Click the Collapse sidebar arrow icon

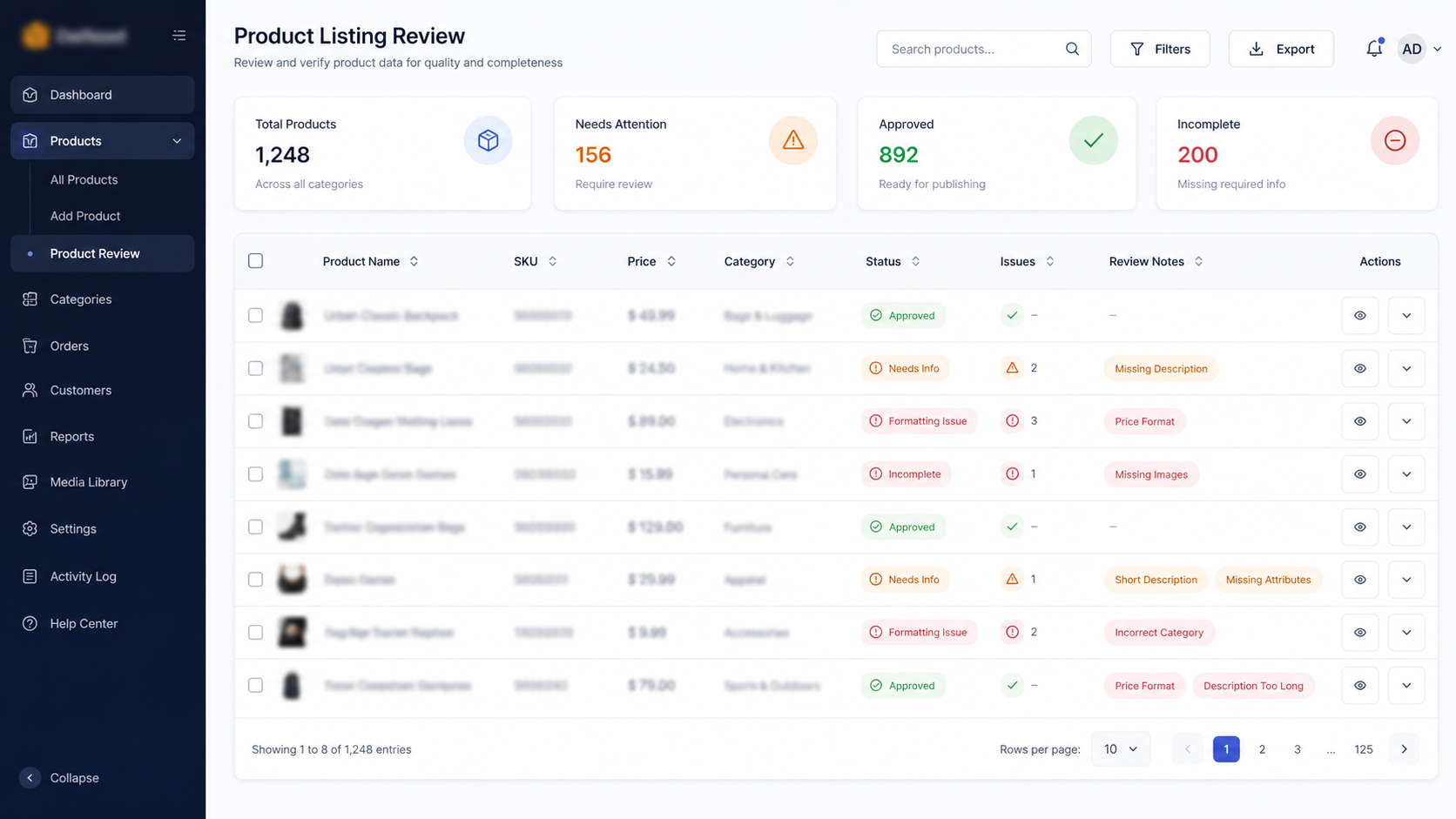(30, 778)
